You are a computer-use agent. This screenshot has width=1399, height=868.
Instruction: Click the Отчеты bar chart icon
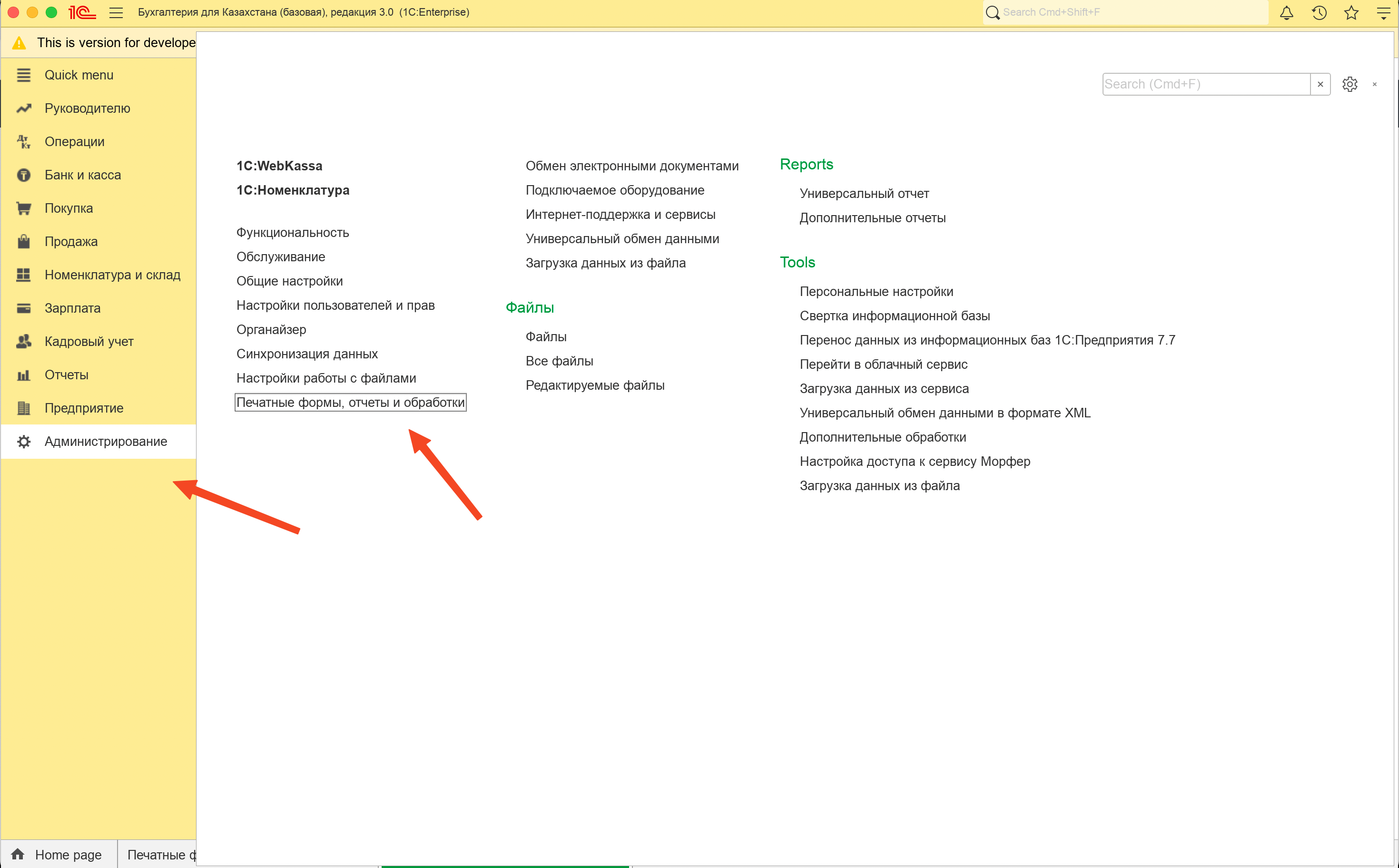(x=23, y=375)
